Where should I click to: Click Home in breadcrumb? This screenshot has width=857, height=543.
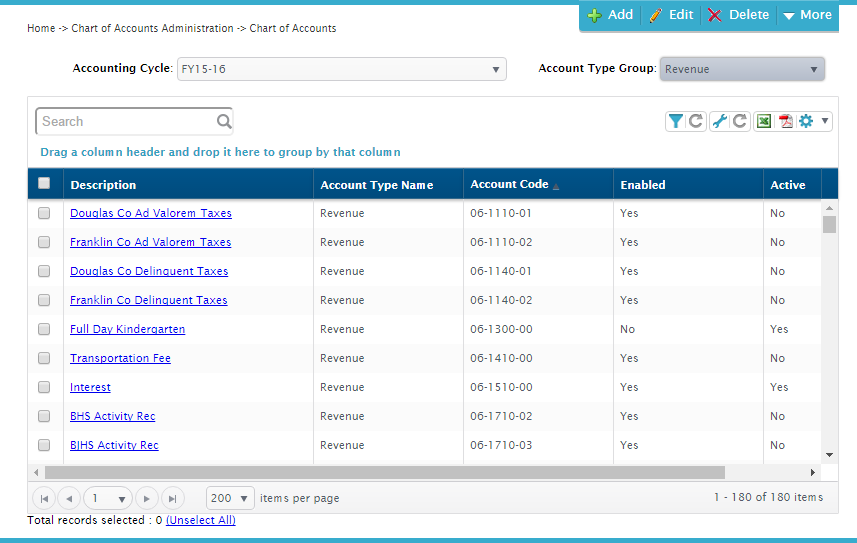(41, 28)
